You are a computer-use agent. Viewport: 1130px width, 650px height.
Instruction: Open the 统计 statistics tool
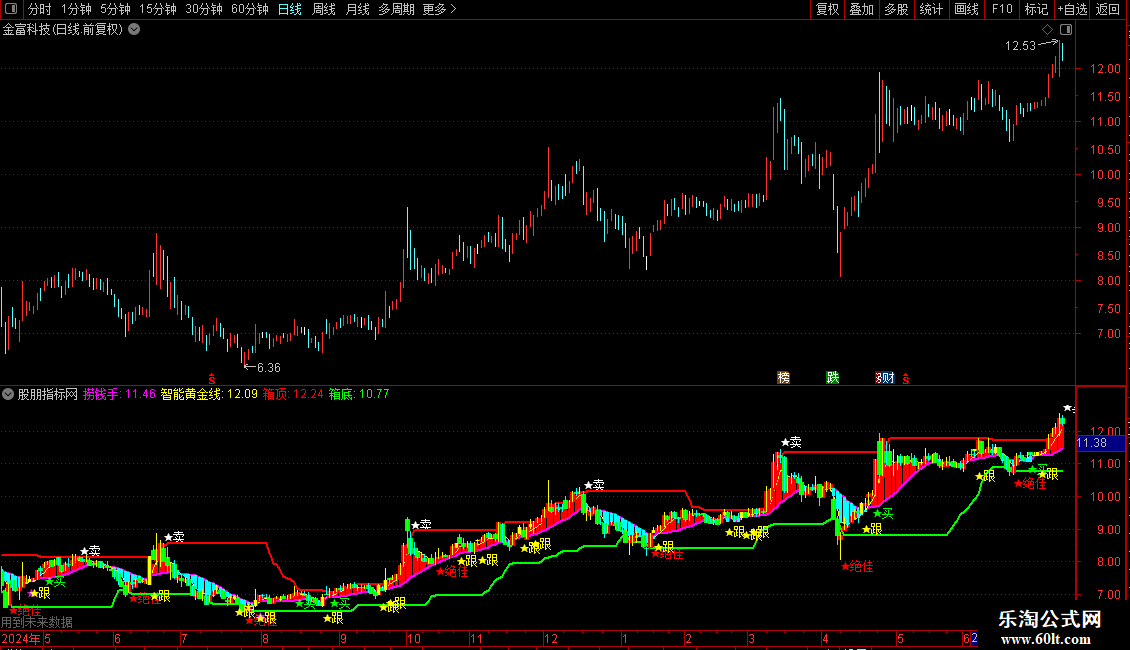tap(931, 9)
